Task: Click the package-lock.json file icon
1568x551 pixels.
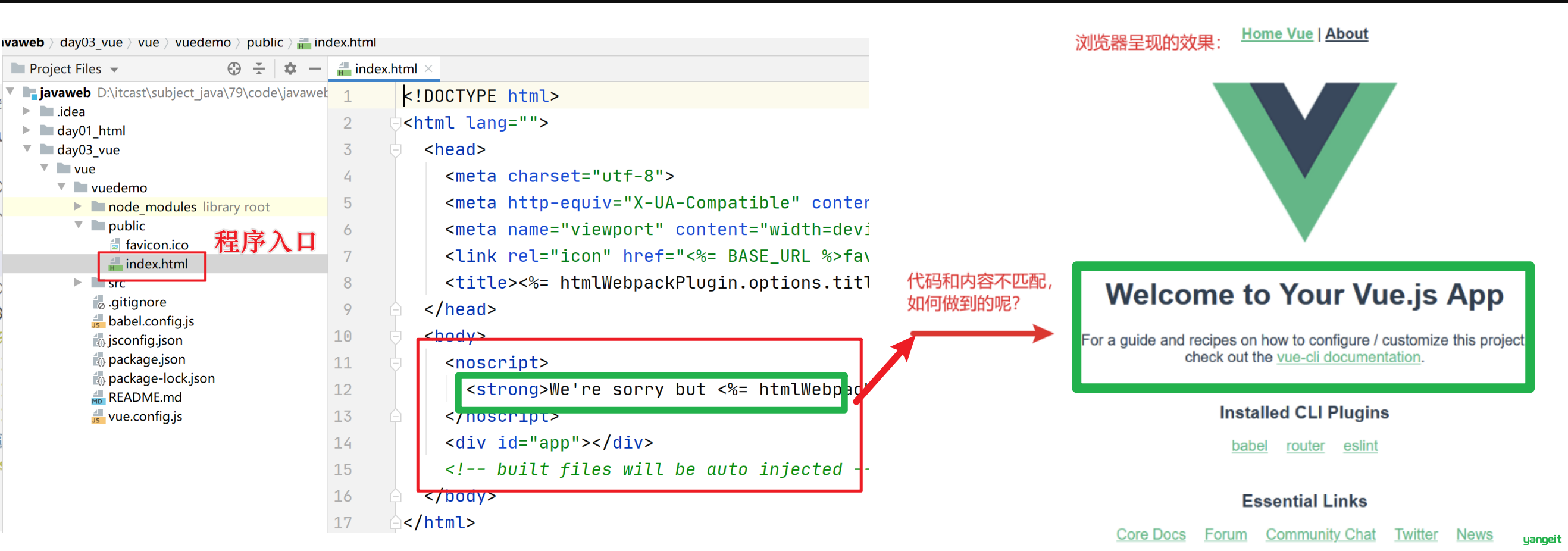Action: pyautogui.click(x=99, y=378)
